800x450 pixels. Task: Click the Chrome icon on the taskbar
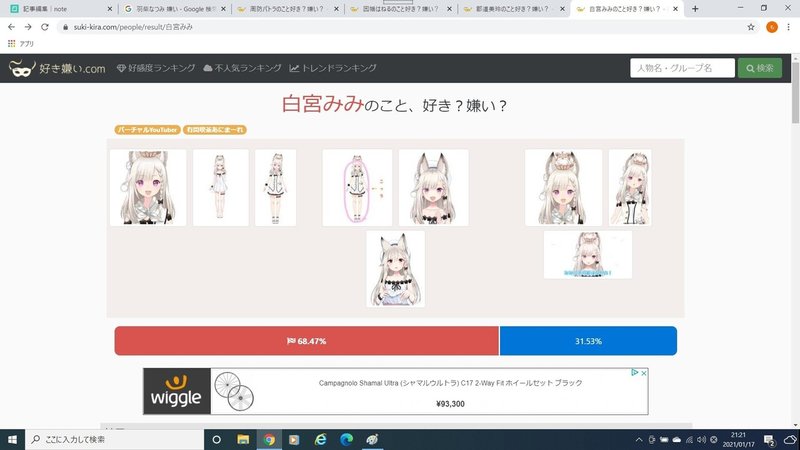coord(269,439)
